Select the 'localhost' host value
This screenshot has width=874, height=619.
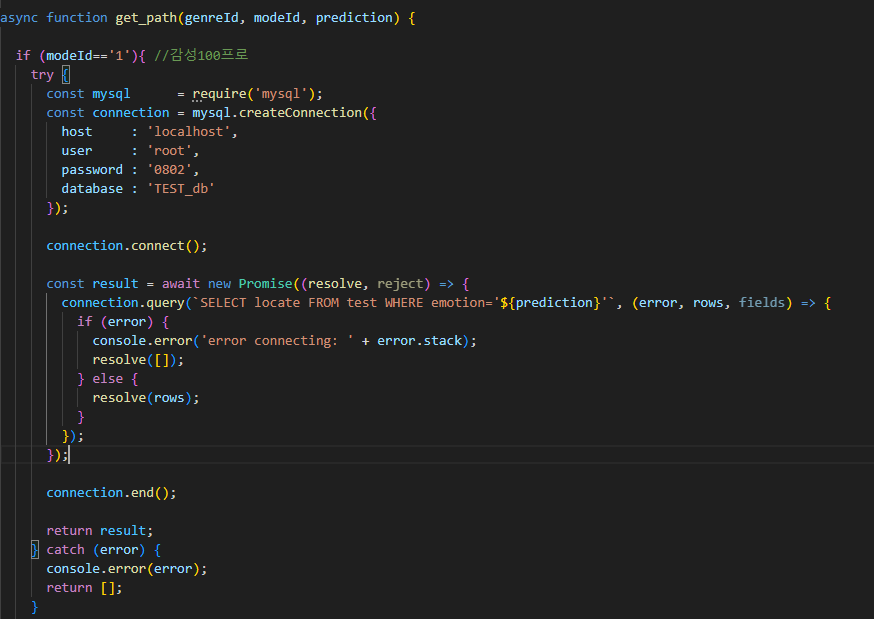click(x=188, y=131)
